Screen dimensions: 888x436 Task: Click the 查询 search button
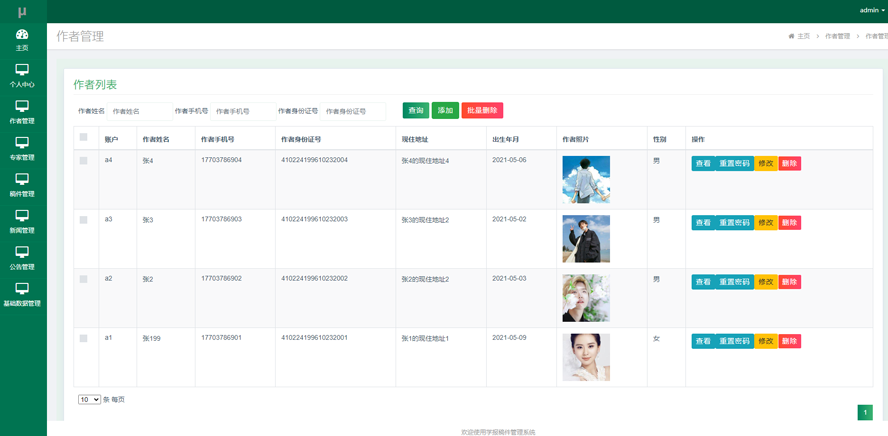click(x=416, y=110)
